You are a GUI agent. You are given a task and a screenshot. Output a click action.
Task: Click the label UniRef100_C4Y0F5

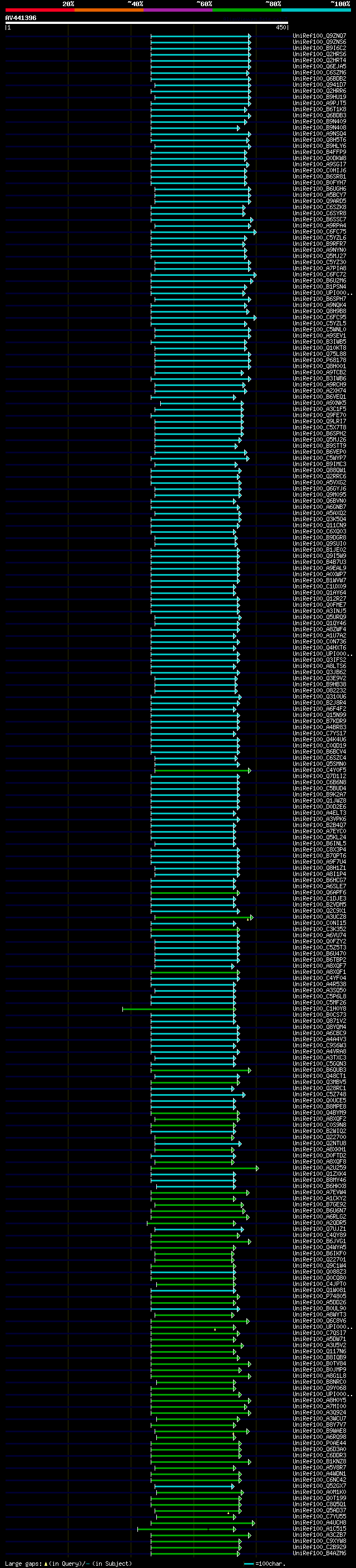click(x=319, y=770)
